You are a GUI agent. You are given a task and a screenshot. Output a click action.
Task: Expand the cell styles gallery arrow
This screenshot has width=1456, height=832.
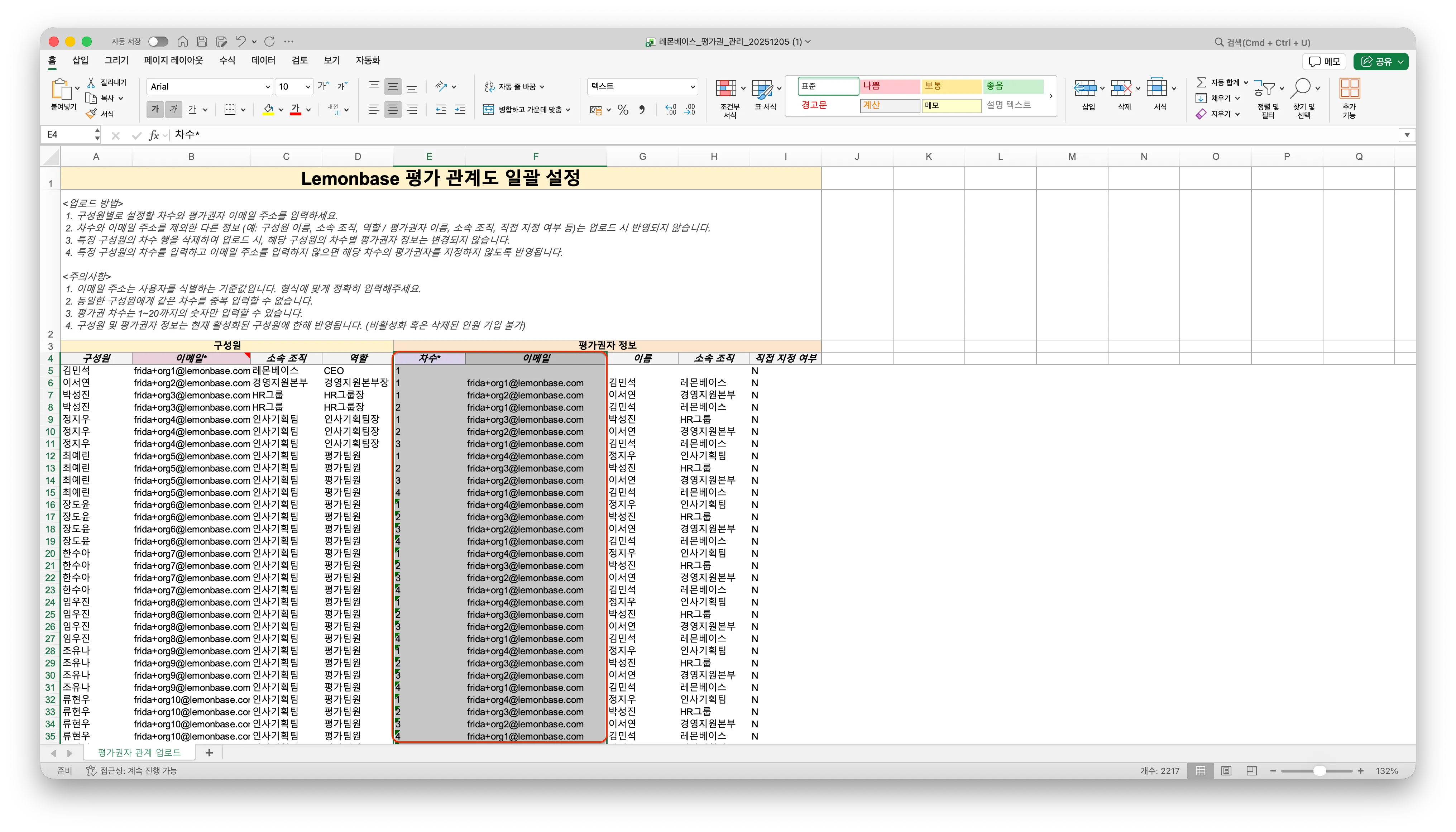[1050, 96]
